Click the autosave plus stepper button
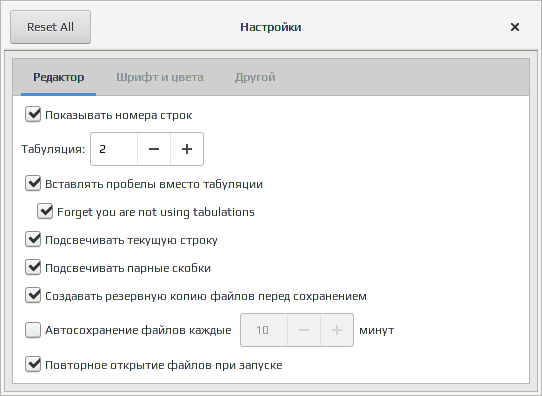This screenshot has width=542, height=396. pyautogui.click(x=337, y=330)
